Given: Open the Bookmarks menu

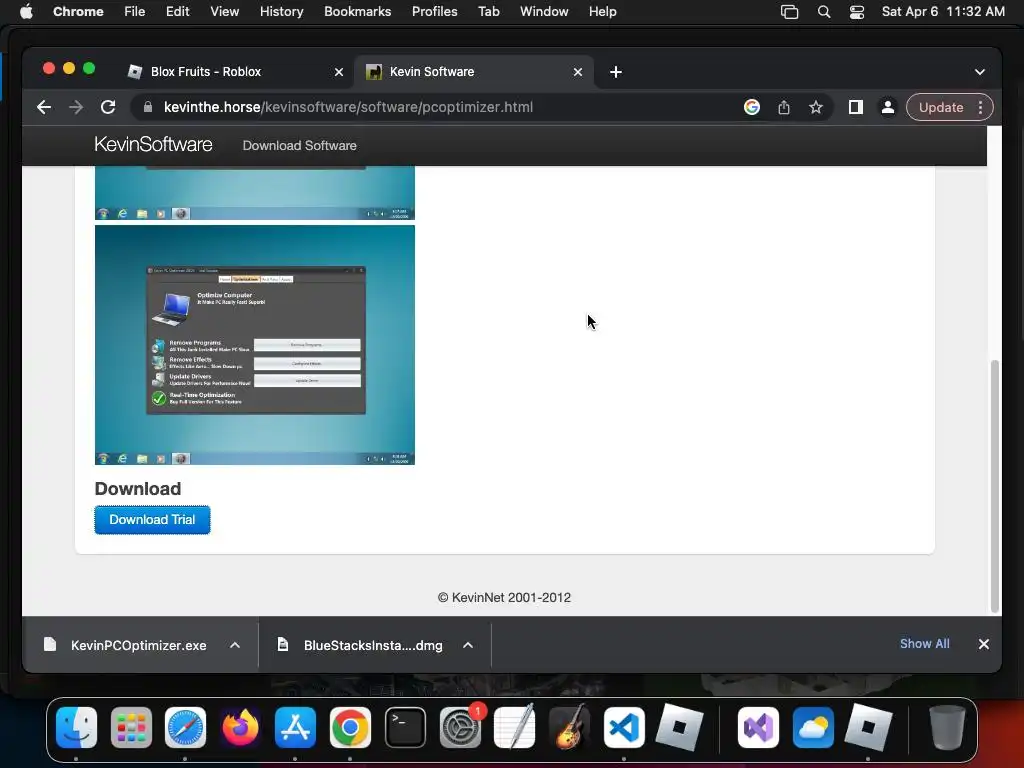Looking at the screenshot, I should click(357, 12).
